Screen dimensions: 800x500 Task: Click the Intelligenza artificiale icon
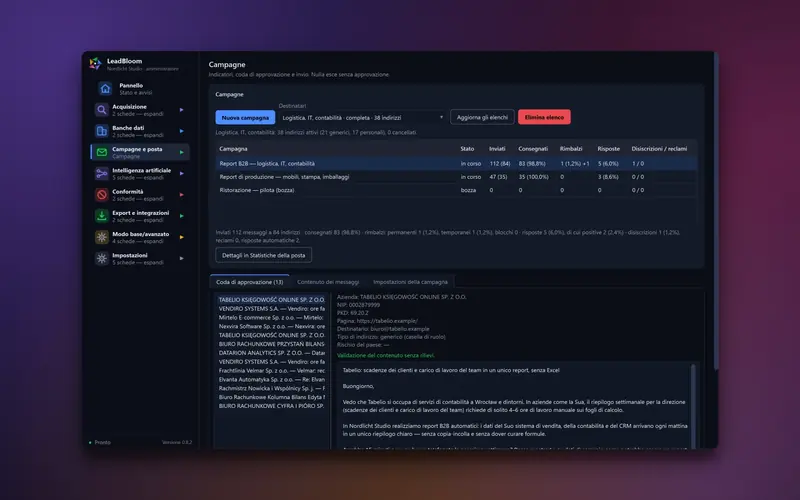pos(102,173)
